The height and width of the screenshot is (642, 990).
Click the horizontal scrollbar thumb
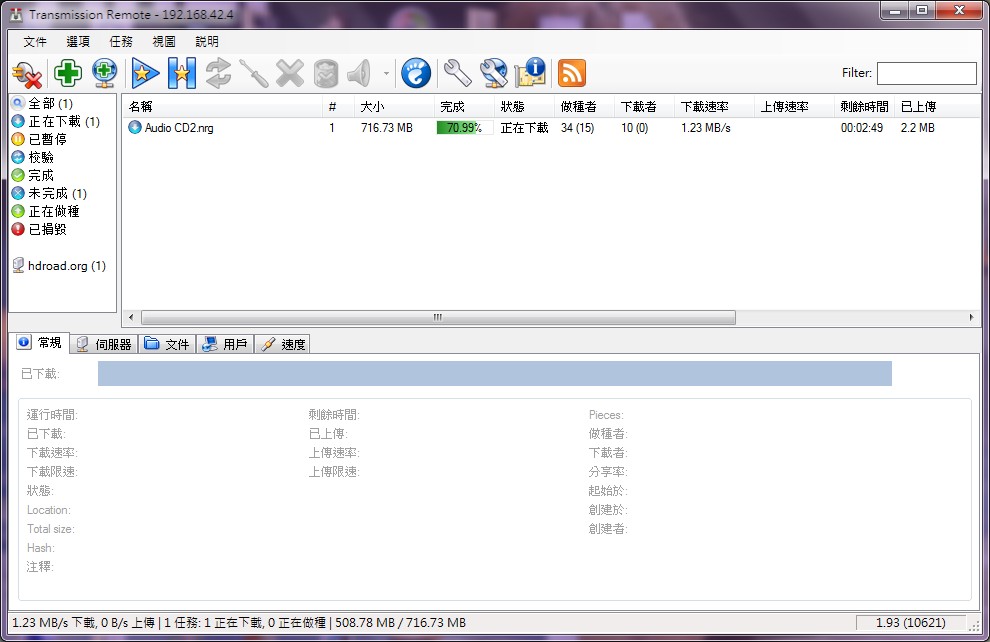(438, 317)
